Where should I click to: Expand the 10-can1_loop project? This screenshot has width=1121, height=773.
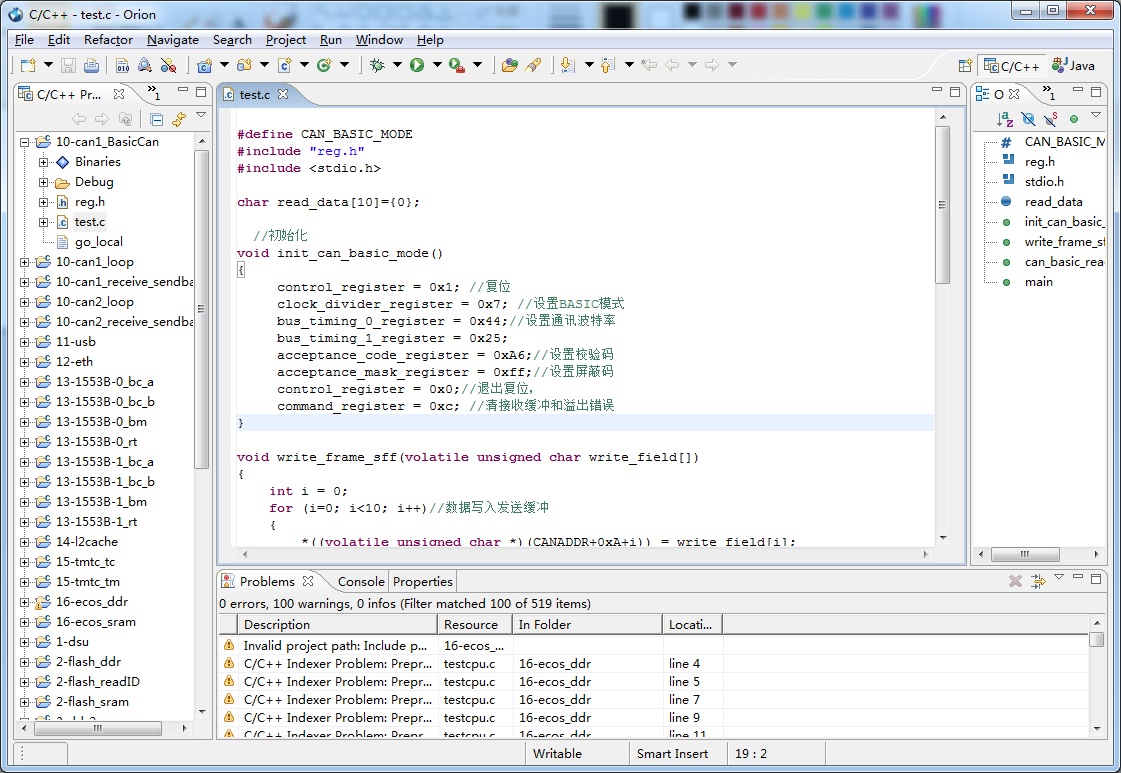click(25, 262)
